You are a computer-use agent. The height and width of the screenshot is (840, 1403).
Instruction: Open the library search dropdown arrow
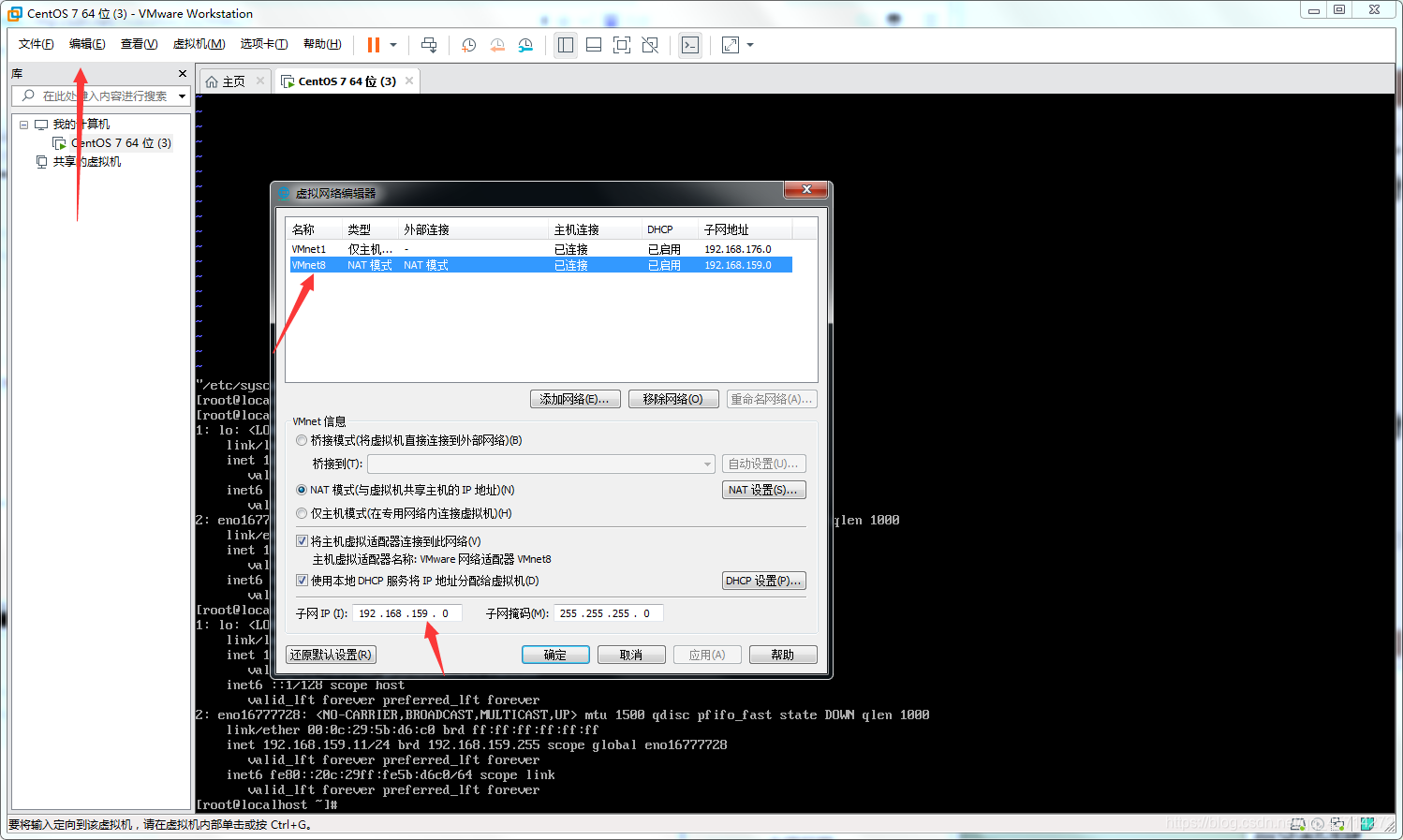(x=182, y=96)
